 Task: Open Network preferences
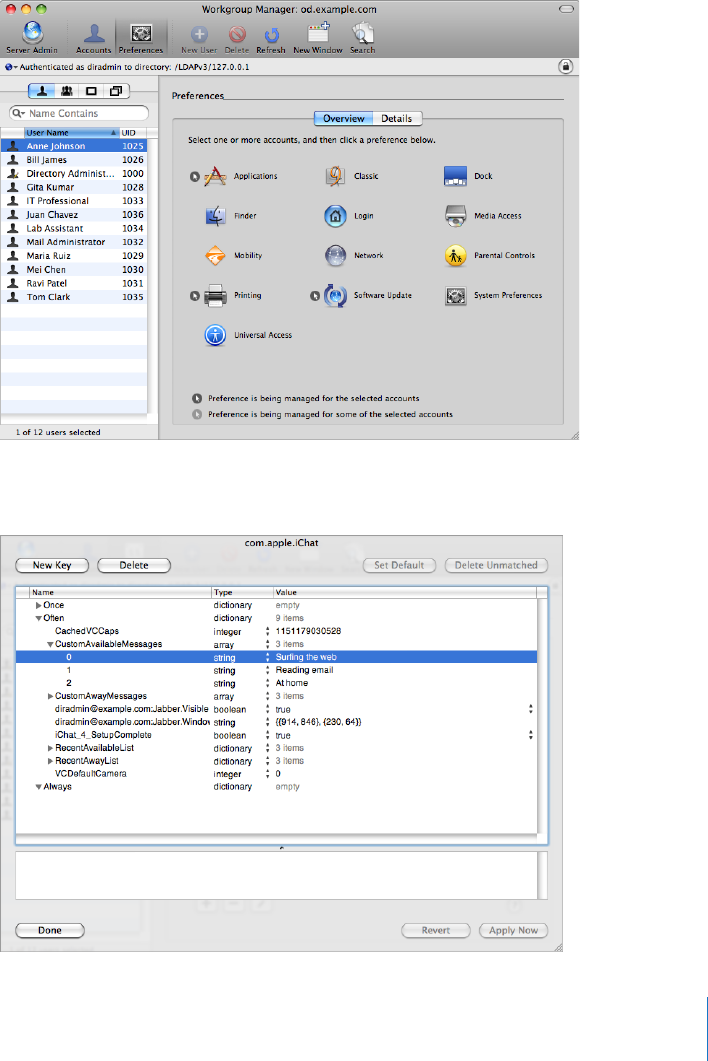[336, 256]
